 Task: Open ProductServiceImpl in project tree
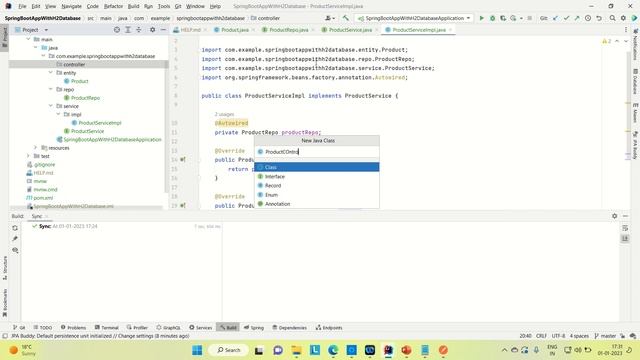coord(100,123)
